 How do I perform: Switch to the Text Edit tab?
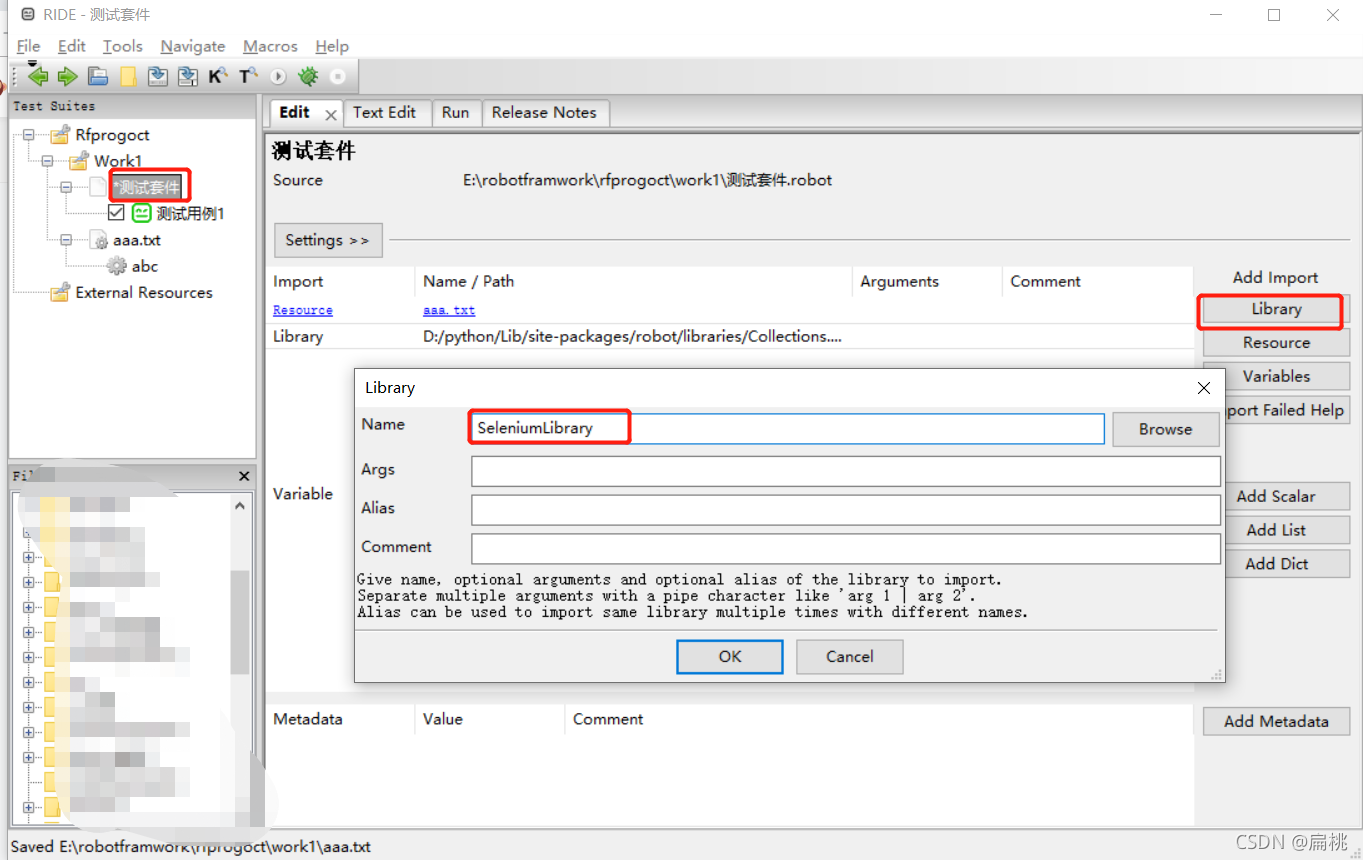(x=387, y=112)
